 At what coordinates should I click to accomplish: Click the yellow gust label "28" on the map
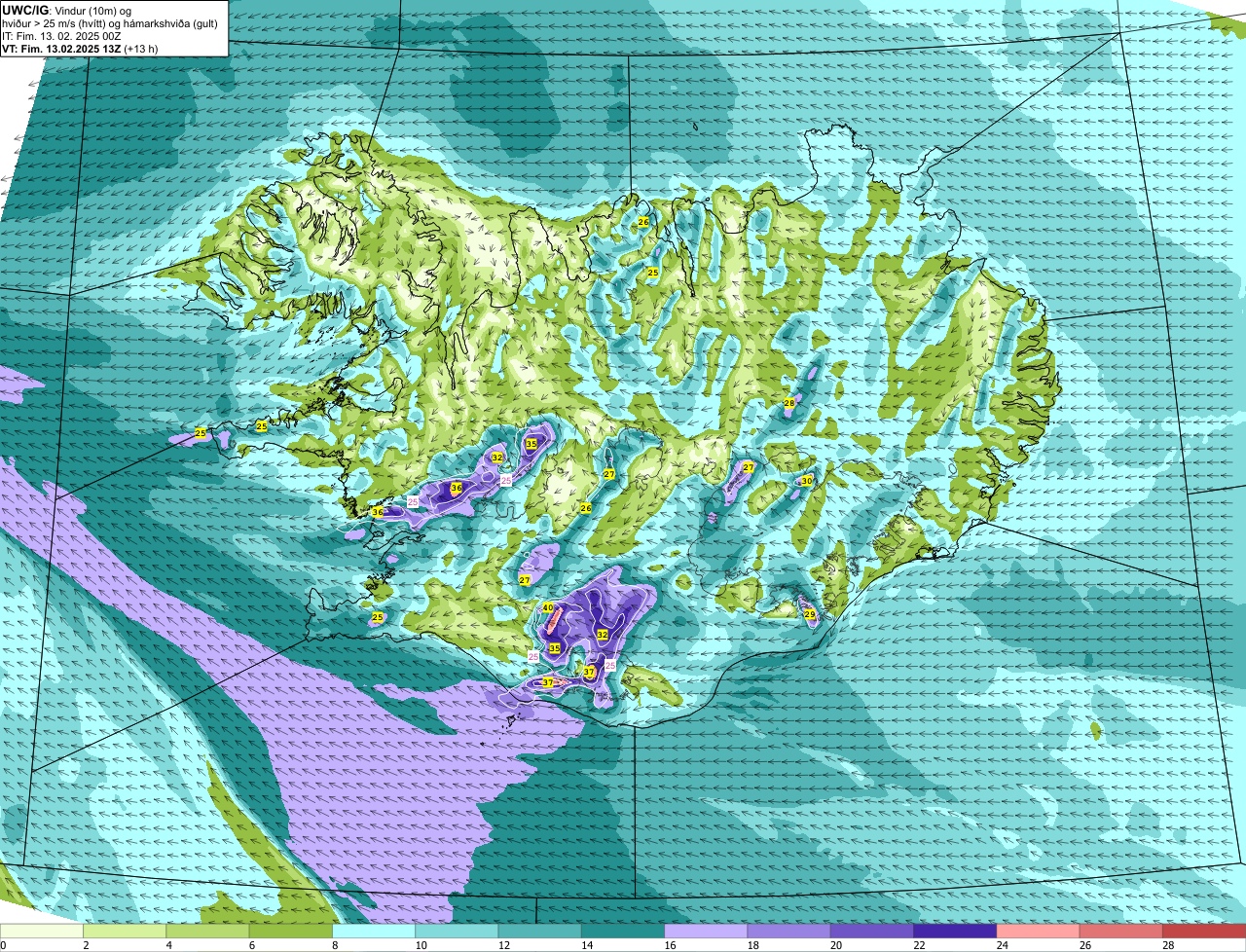coord(789,403)
